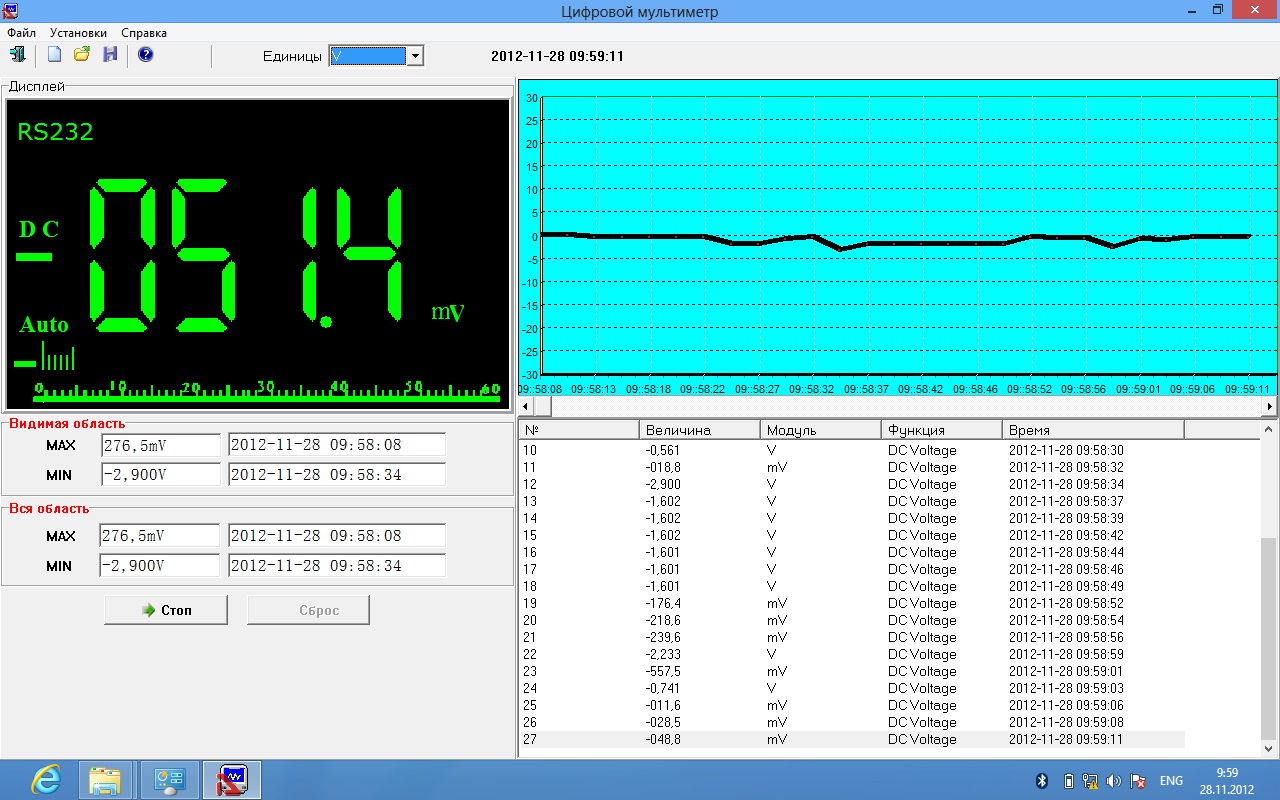Click the visible area MIN time 09:58:34 field

337,475
